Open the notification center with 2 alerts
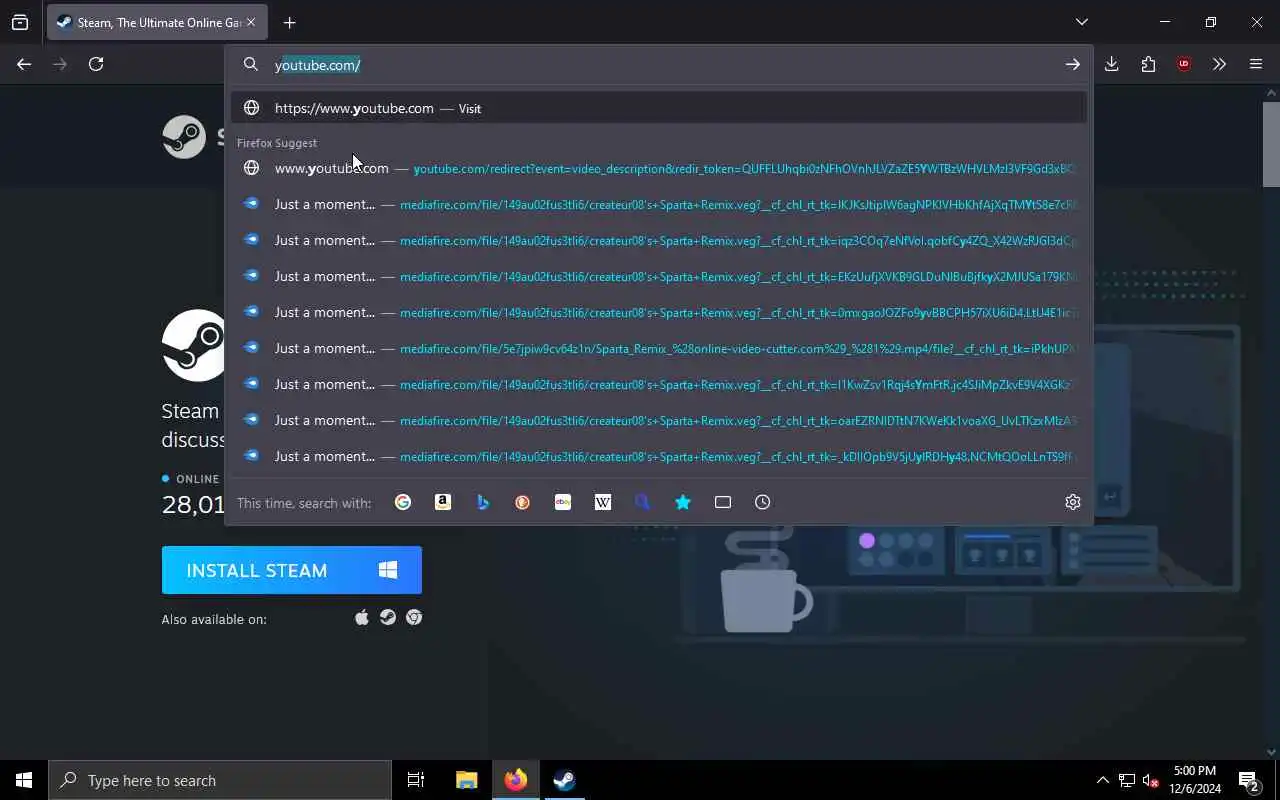The width and height of the screenshot is (1280, 800). tap(1249, 780)
